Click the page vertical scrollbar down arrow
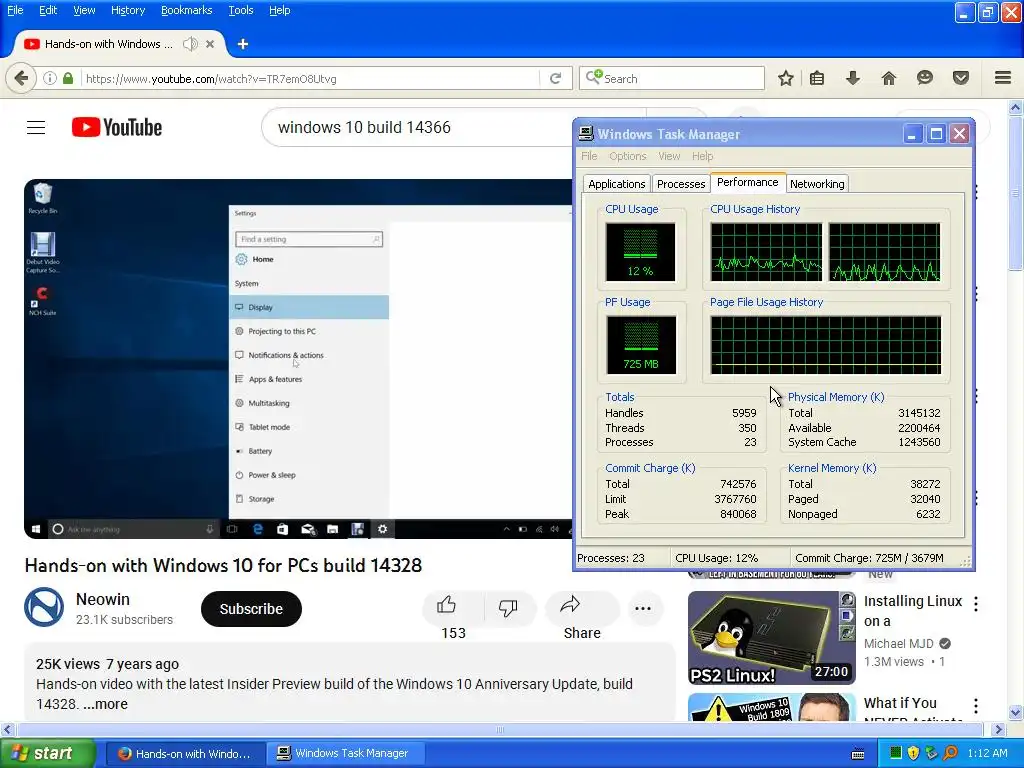Screen dimensions: 1024x768 [x=1016, y=712]
